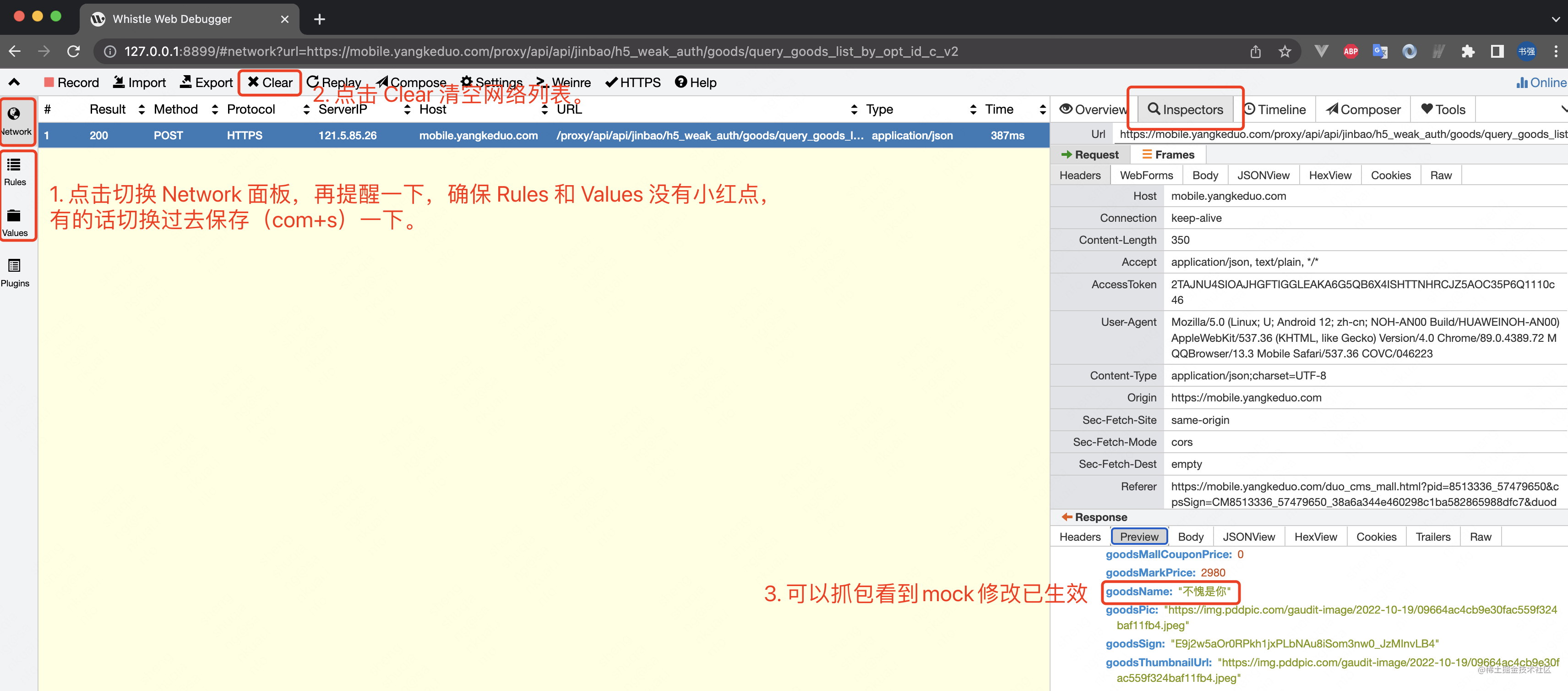Viewport: 1568px width, 691px height.
Task: Toggle the Record capture button
Action: [x=71, y=82]
